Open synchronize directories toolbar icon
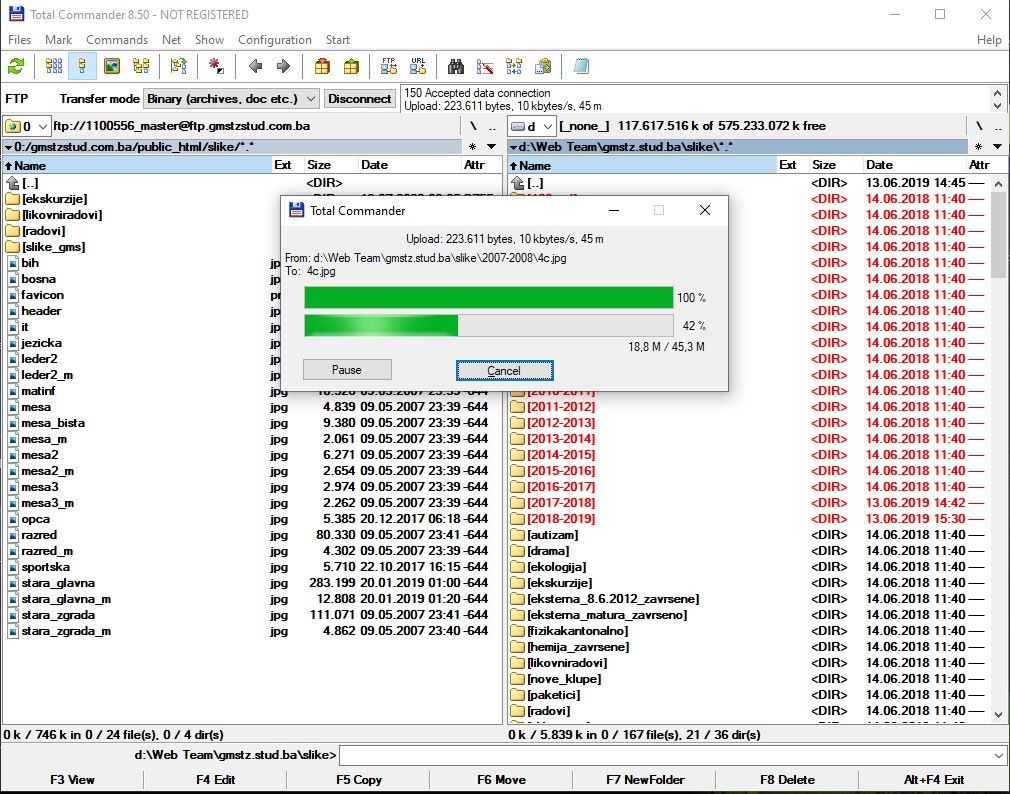This screenshot has width=1010, height=794. (x=514, y=66)
